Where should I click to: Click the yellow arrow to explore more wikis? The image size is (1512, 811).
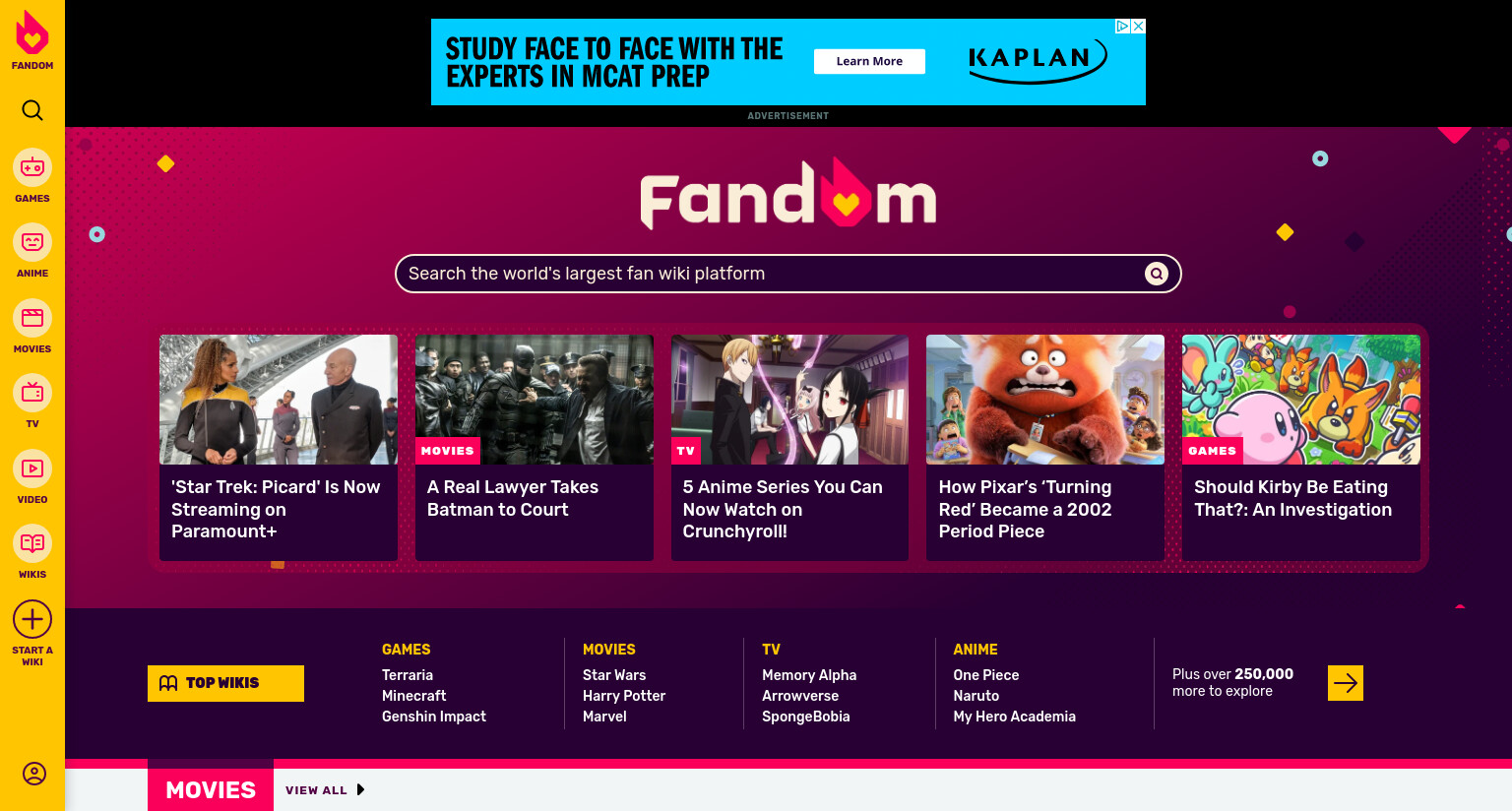tap(1346, 683)
